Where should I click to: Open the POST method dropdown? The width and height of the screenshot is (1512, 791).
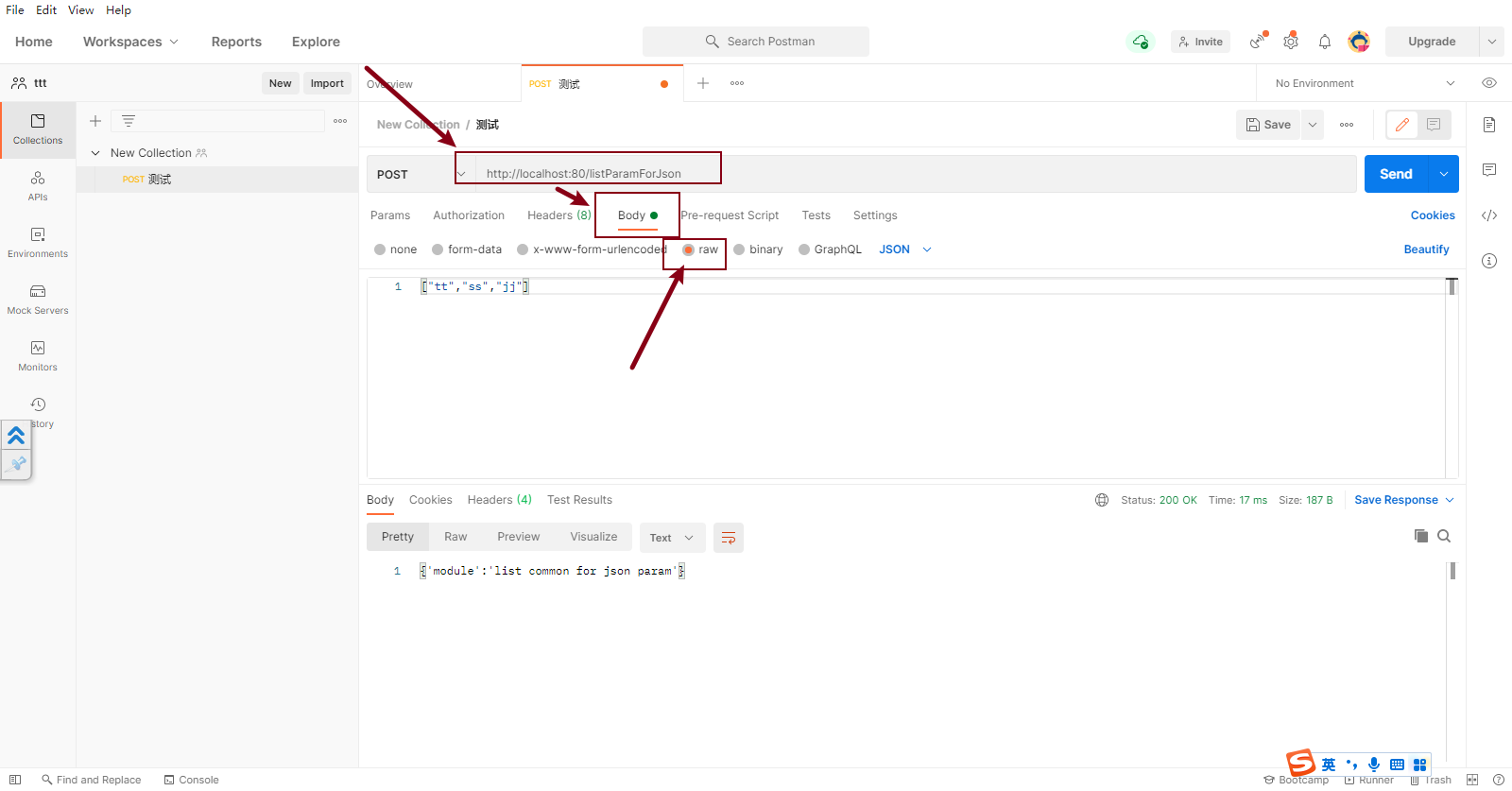coord(420,174)
